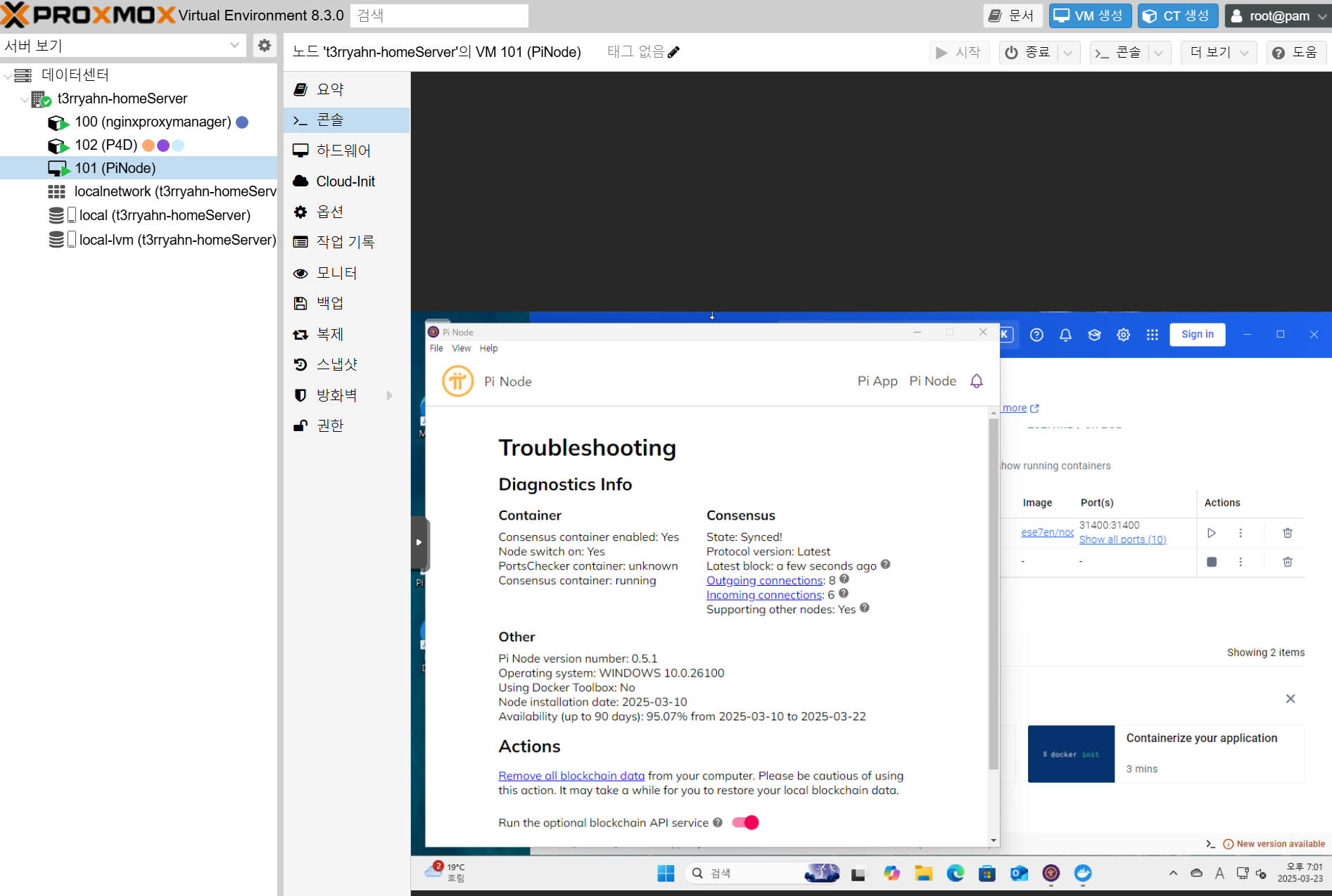Click the 종료 shutdown button
The image size is (1332, 896).
(x=1028, y=52)
